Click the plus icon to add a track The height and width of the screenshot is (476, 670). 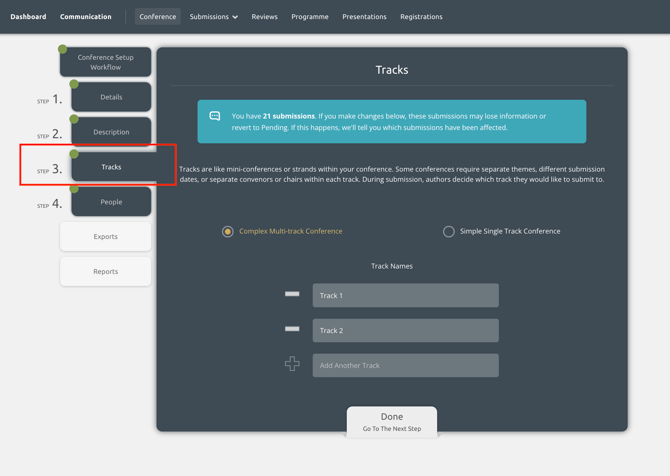(x=292, y=364)
